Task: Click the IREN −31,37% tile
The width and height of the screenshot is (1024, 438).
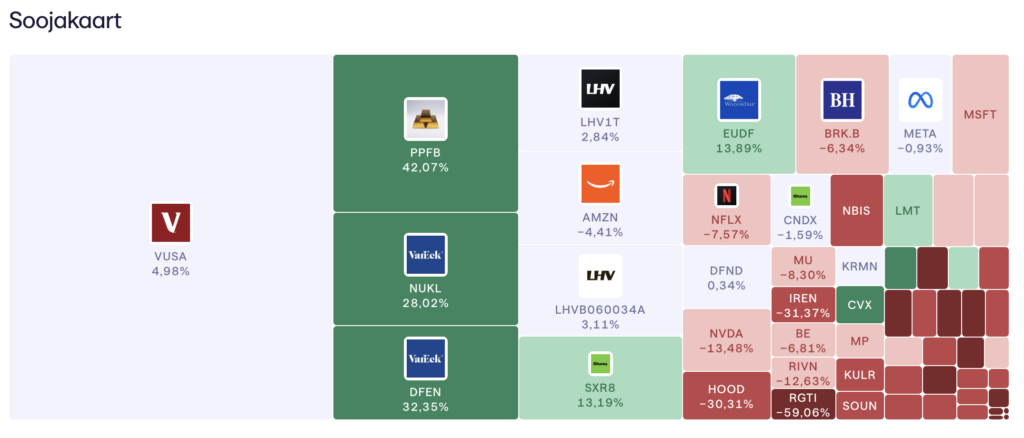Action: click(x=802, y=304)
